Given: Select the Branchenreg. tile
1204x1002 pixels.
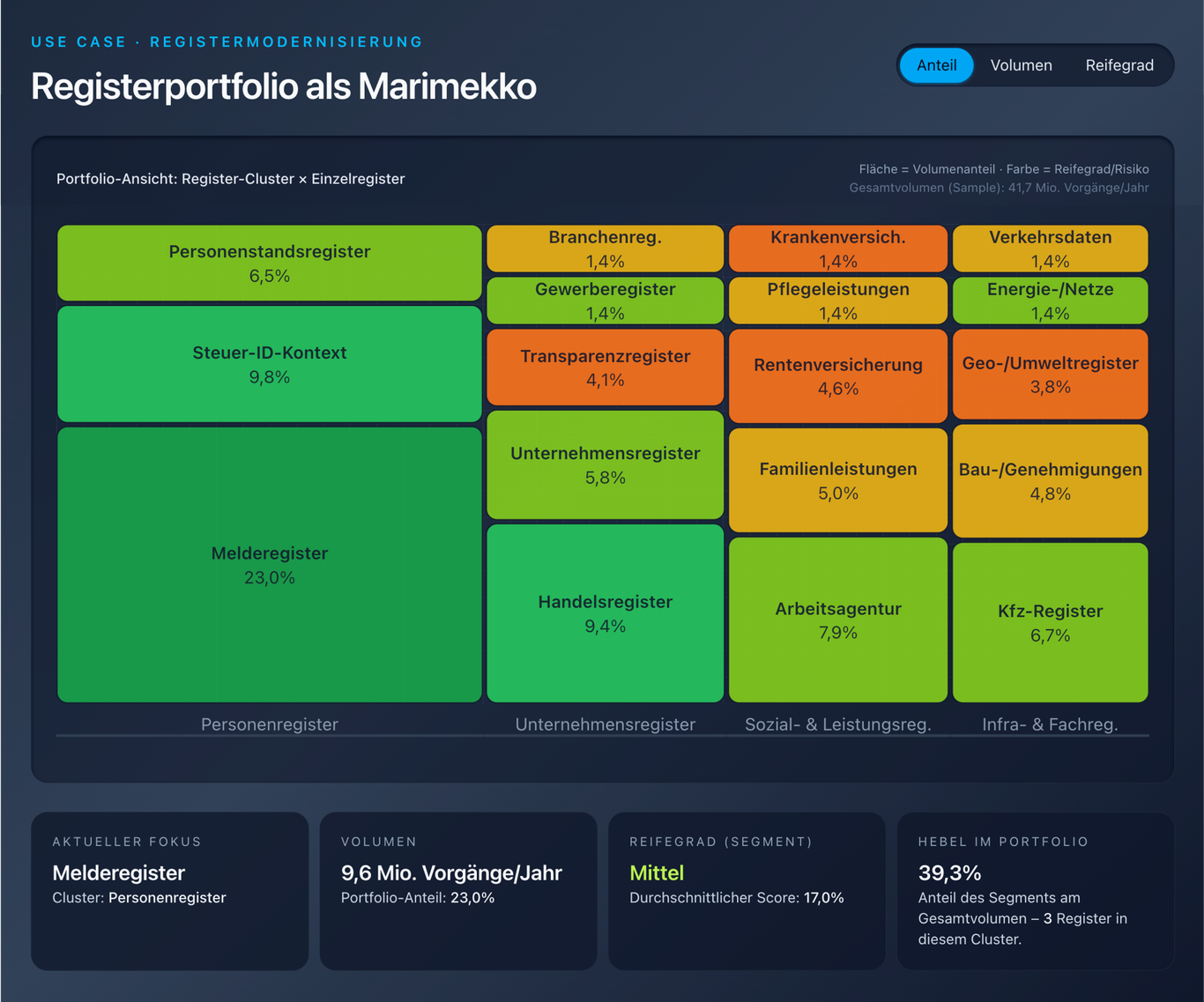Looking at the screenshot, I should pos(605,249).
